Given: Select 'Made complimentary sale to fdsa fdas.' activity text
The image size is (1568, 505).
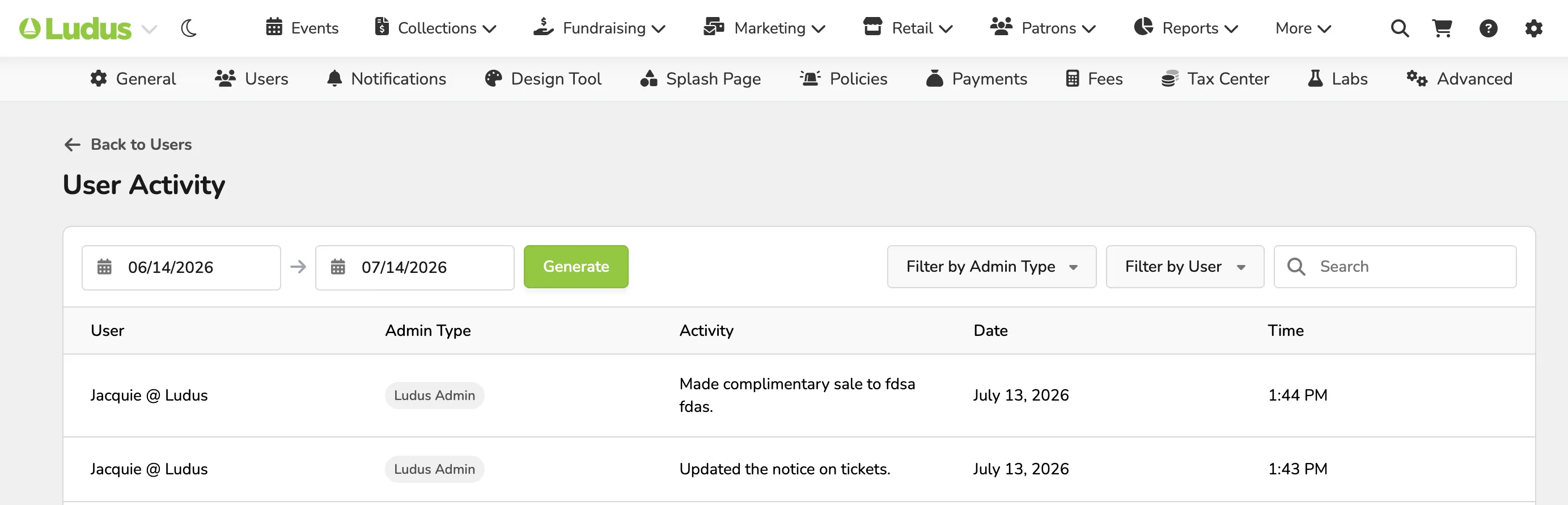Looking at the screenshot, I should point(798,395).
